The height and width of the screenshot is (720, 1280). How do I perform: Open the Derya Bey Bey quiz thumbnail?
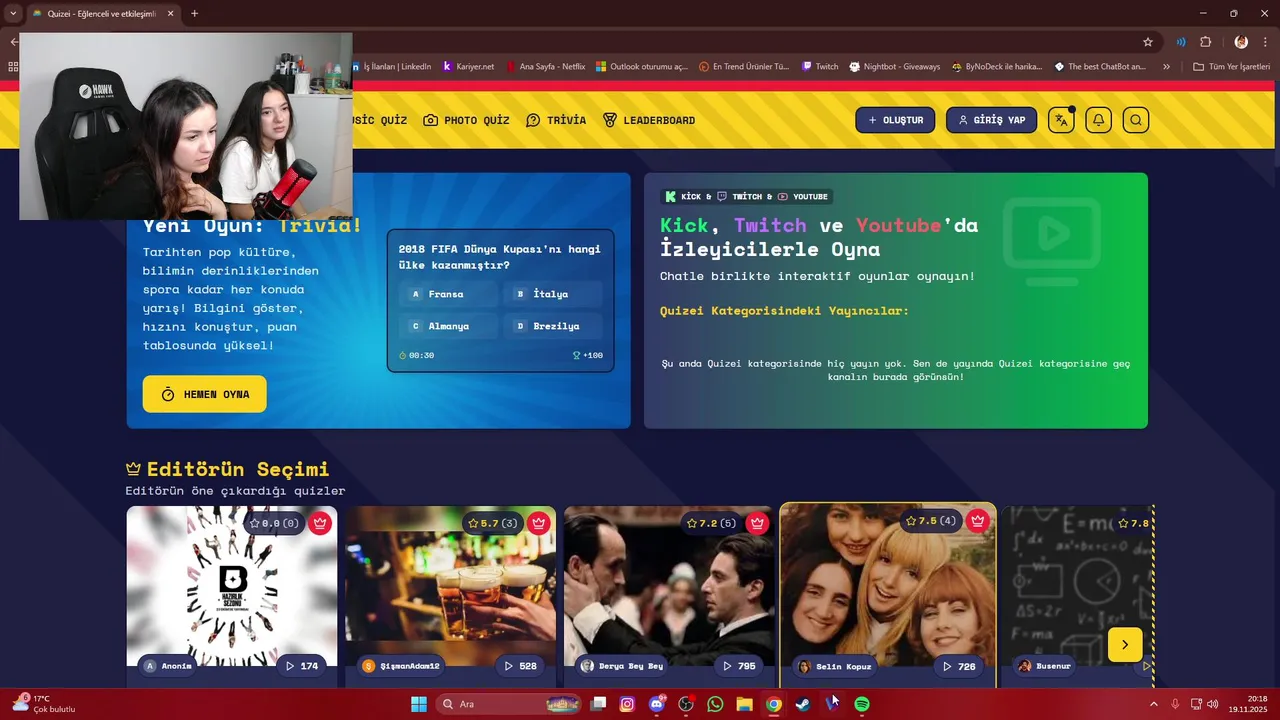[668, 586]
